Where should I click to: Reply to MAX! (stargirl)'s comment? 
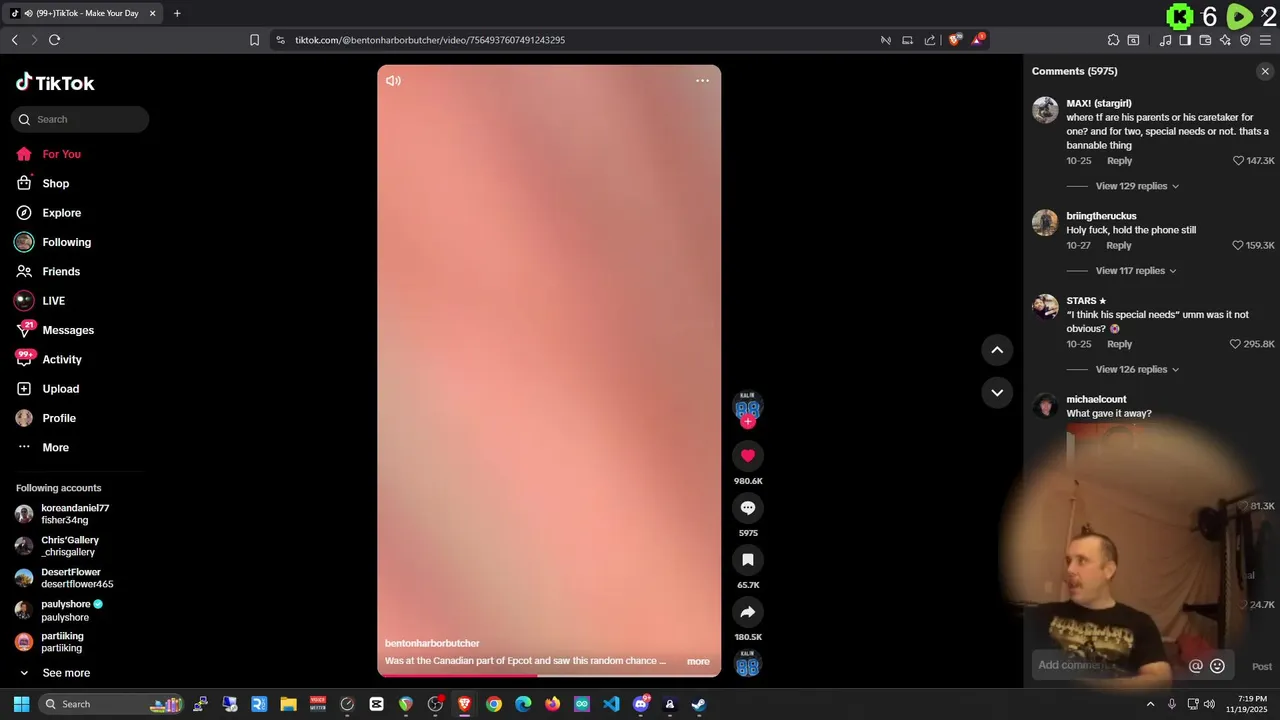[x=1119, y=161]
